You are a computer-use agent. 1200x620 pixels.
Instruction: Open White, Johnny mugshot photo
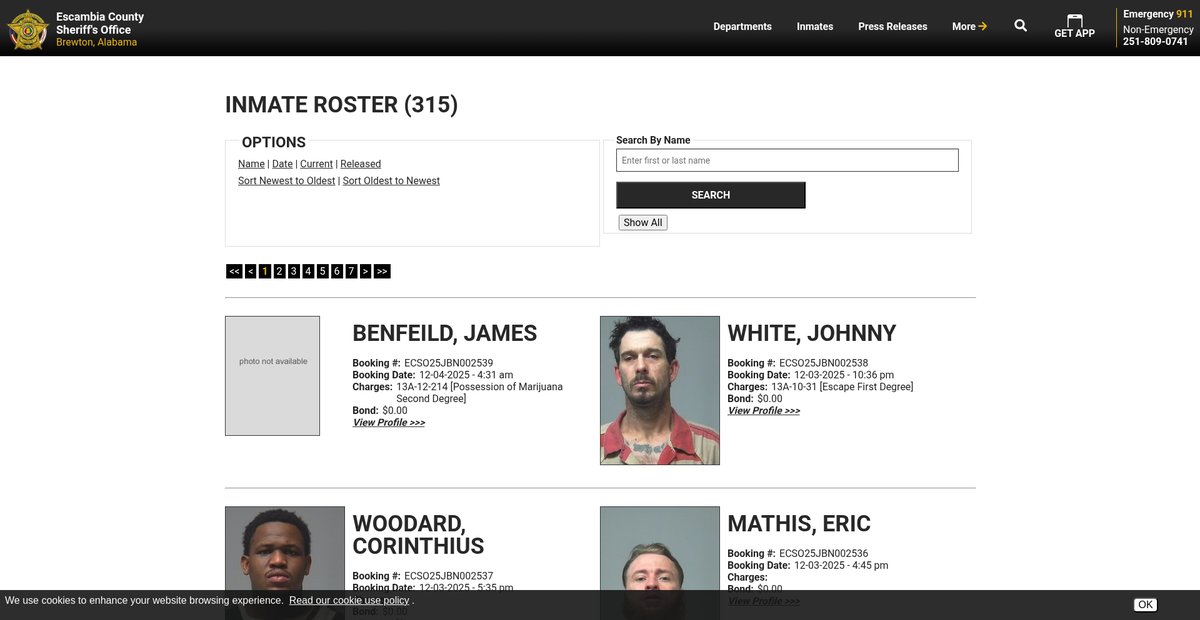pyautogui.click(x=660, y=391)
